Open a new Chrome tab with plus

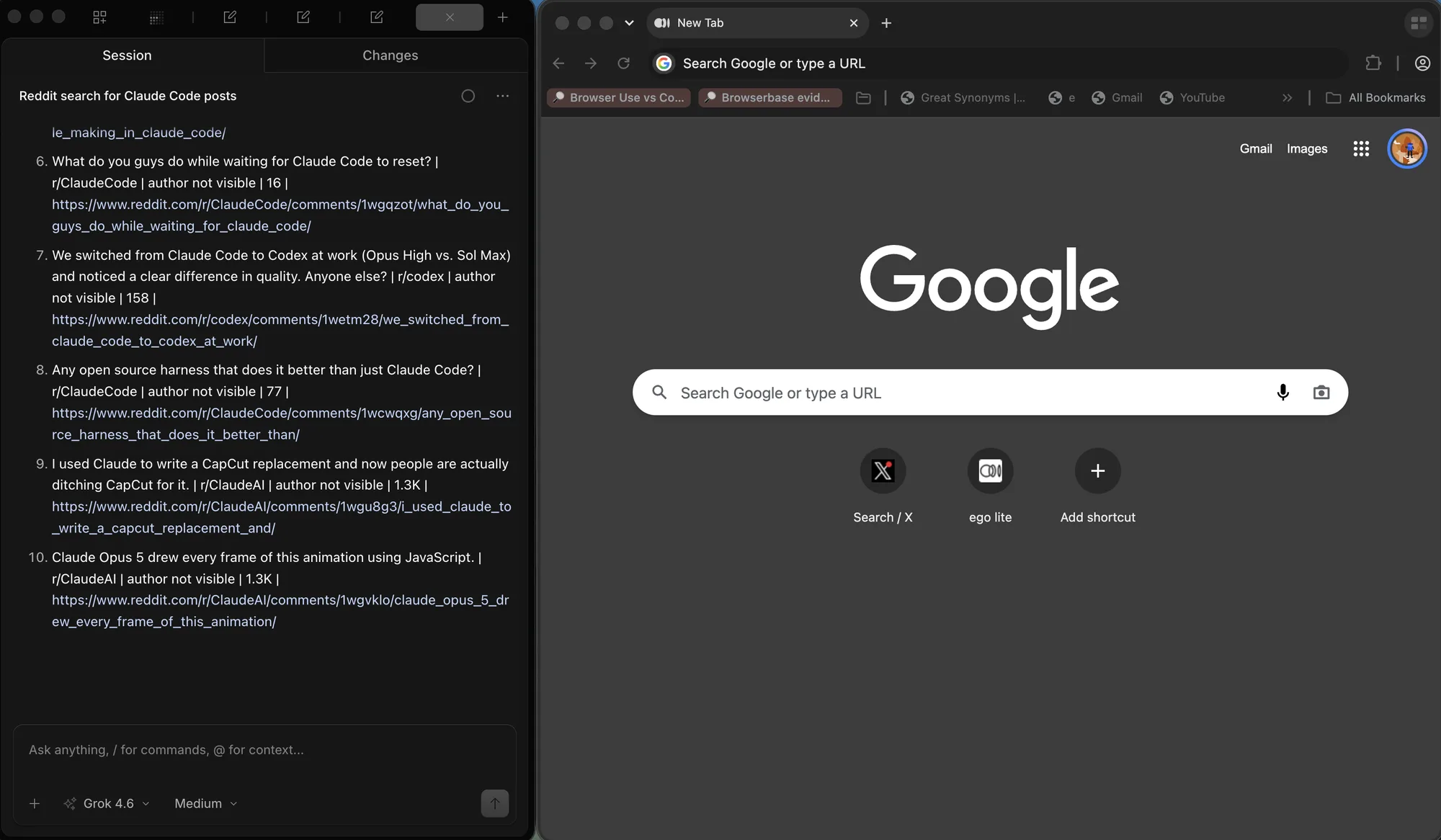(886, 23)
